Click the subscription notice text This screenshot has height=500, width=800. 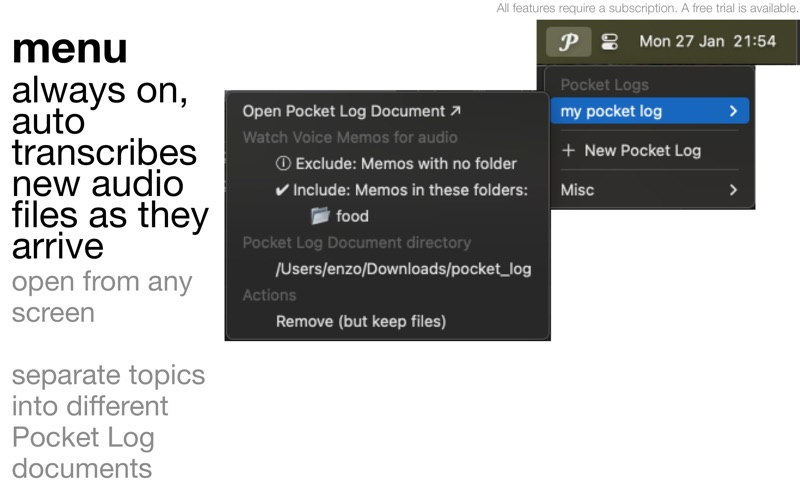[x=647, y=8]
